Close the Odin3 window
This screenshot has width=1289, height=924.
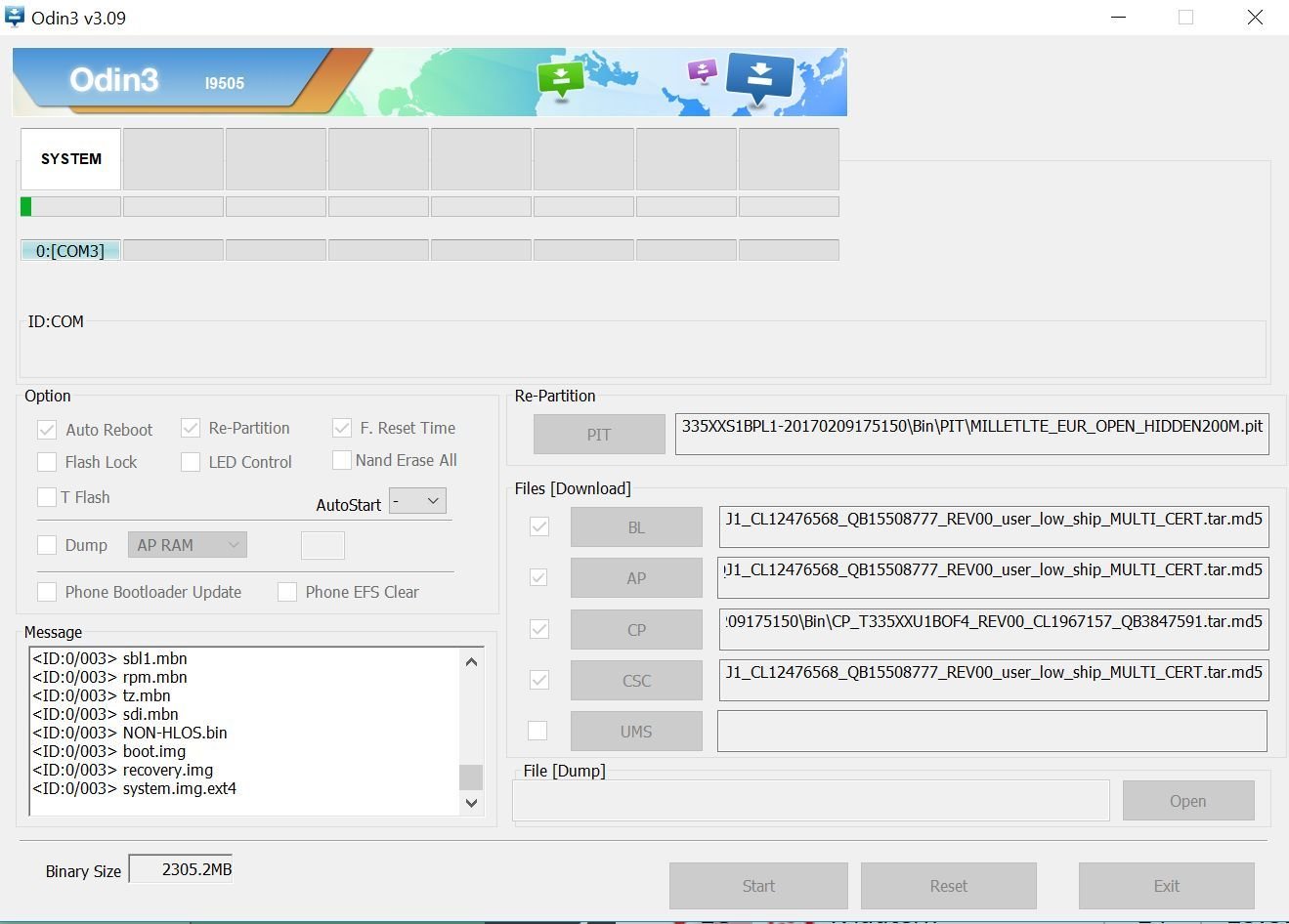(x=1255, y=18)
